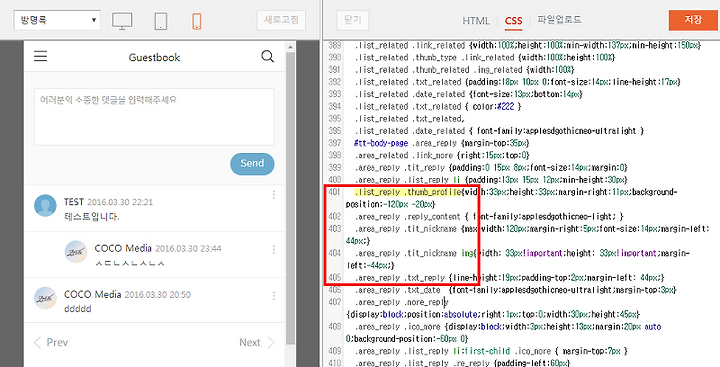This screenshot has width=720, height=367.
Task: Click COCO Media reply avatar dated 23:44
Action: tap(76, 252)
